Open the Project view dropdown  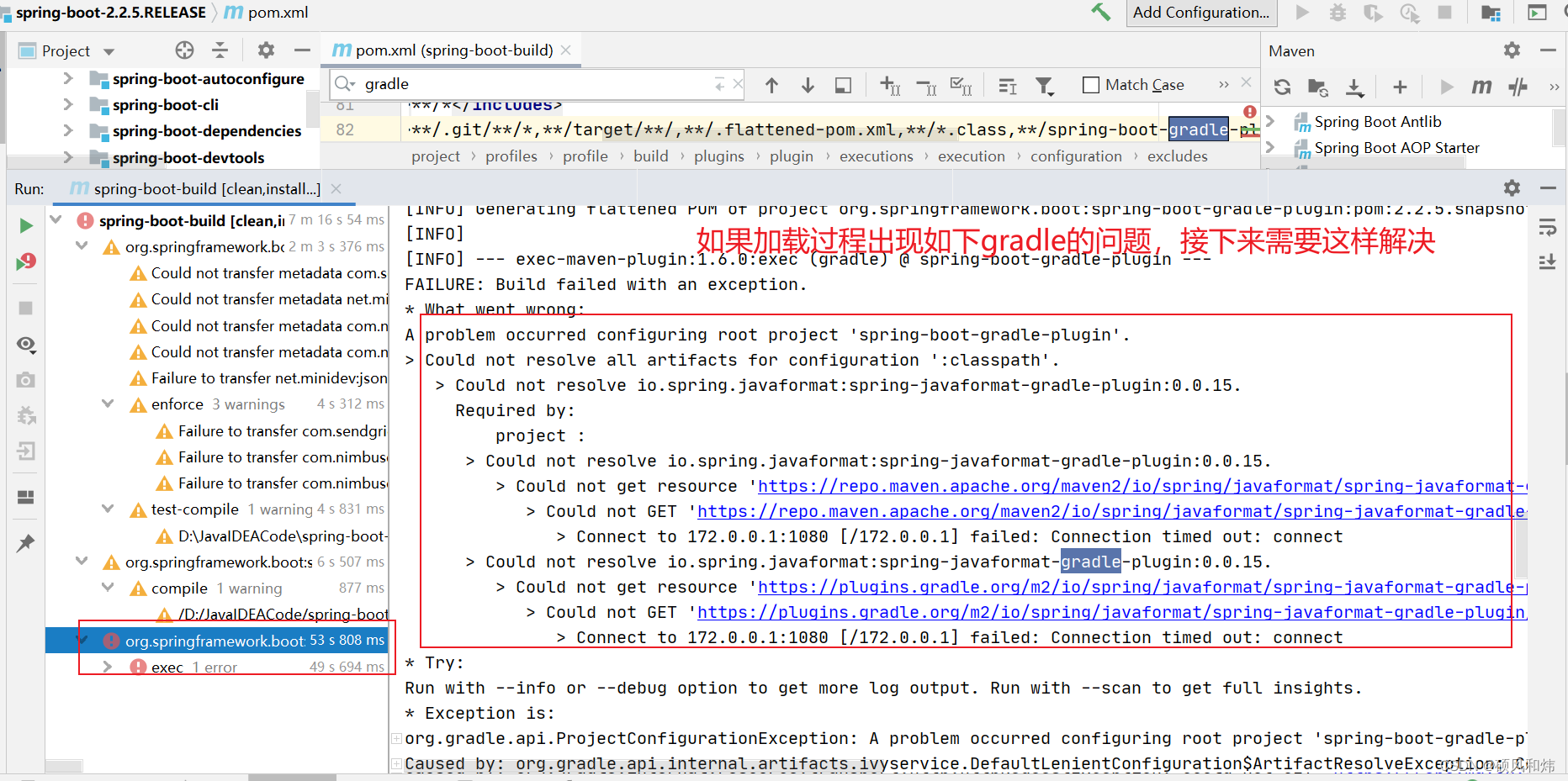click(x=109, y=51)
